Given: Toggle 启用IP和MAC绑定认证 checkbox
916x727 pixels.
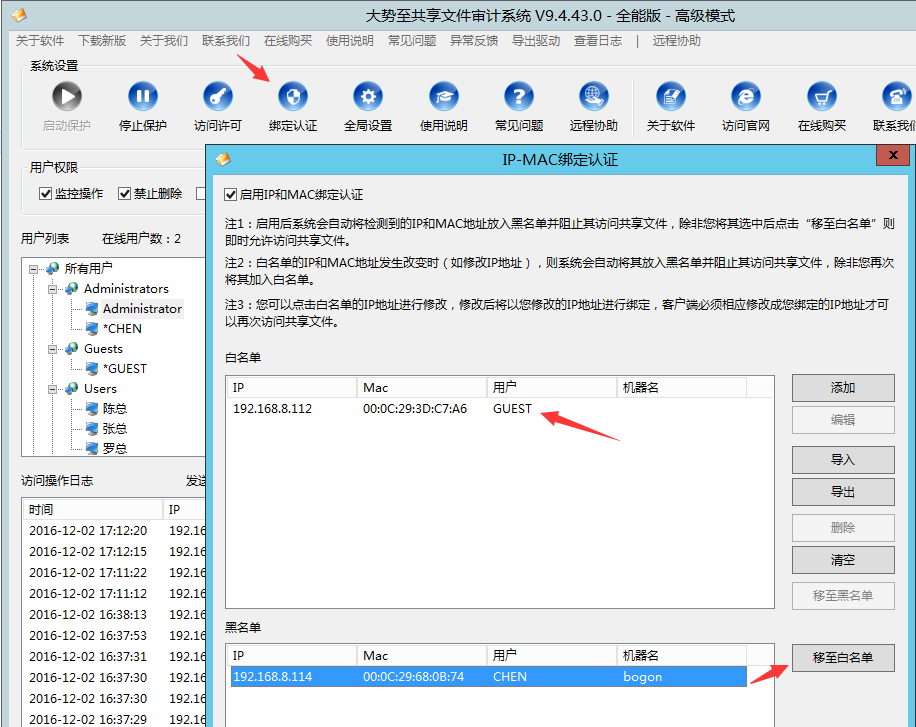Looking at the screenshot, I should (x=231, y=195).
